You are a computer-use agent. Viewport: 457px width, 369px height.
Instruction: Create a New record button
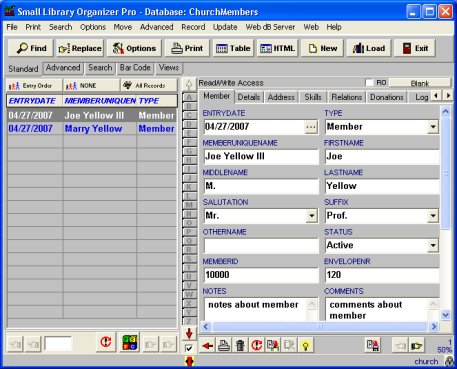coord(322,48)
